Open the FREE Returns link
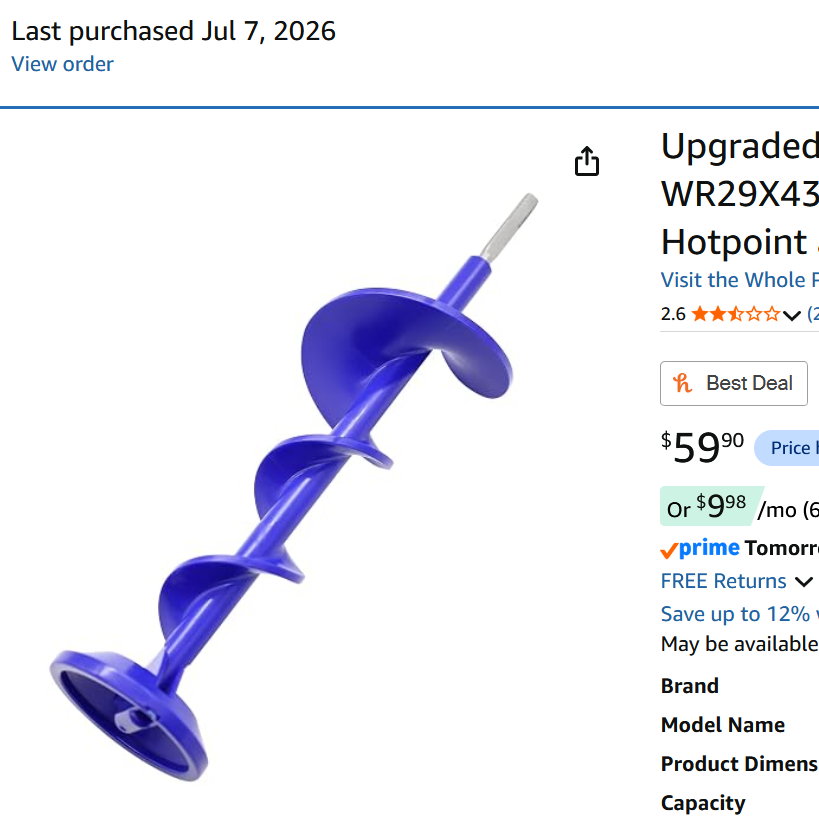 [724, 581]
